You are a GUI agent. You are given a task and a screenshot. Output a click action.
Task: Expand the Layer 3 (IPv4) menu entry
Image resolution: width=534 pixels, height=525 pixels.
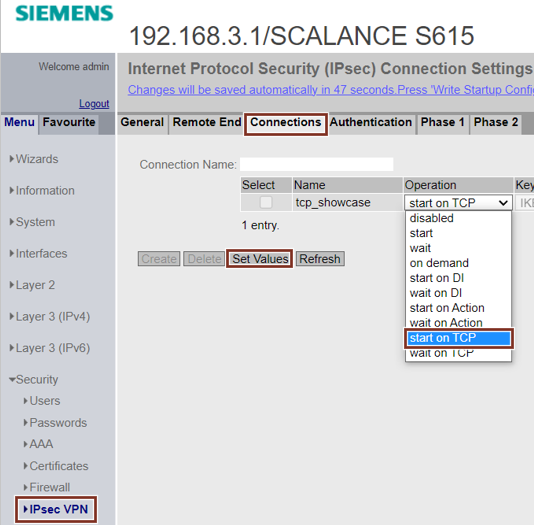coord(50,317)
